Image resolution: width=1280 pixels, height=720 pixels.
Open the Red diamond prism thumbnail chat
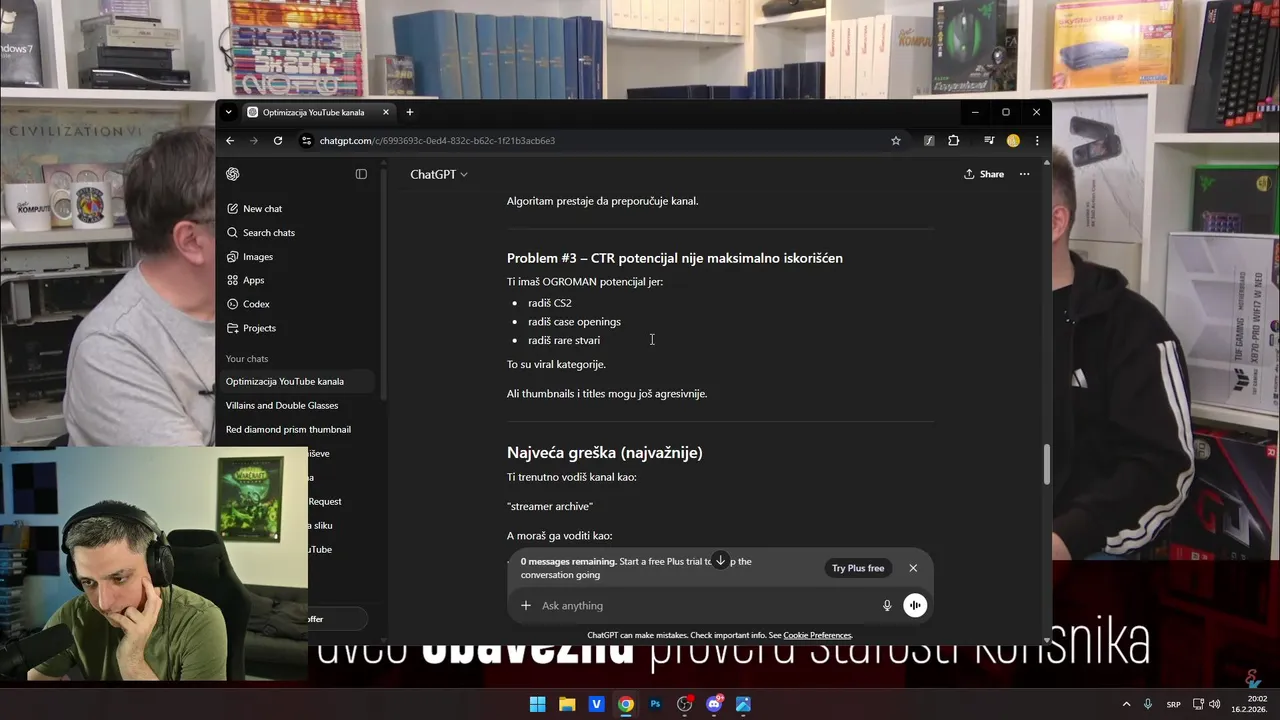[297, 430]
